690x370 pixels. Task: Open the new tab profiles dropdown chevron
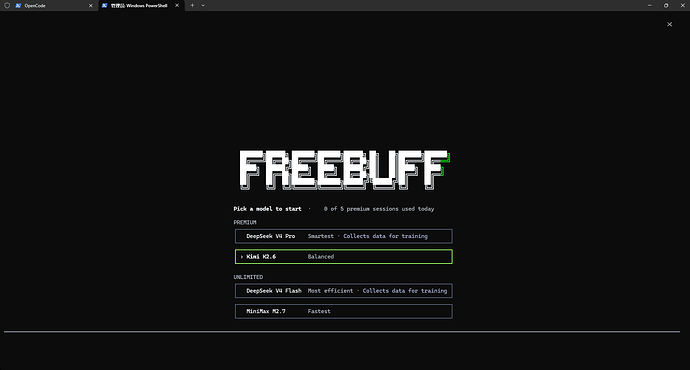pos(203,5)
